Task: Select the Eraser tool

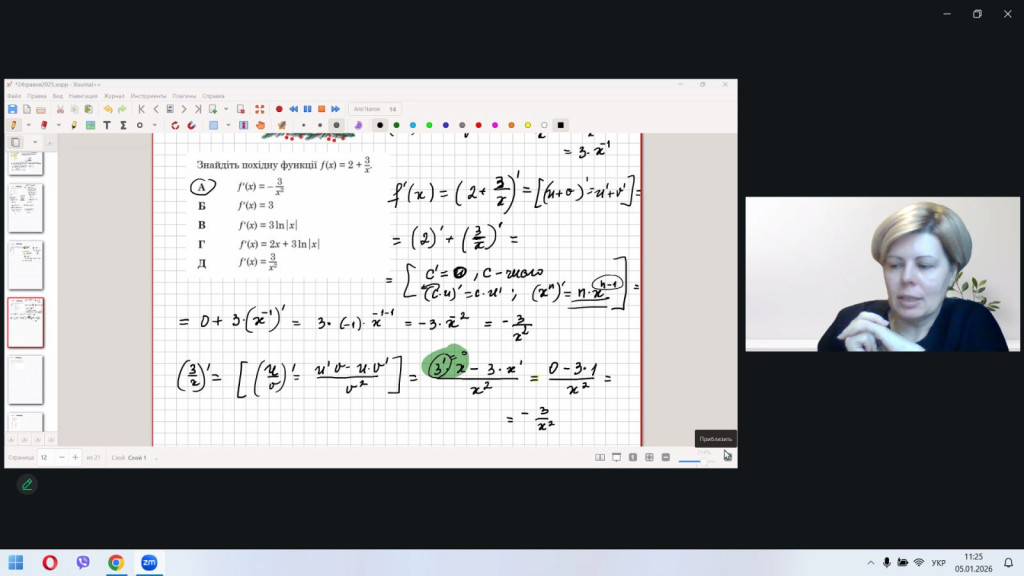Action: pyautogui.click(x=43, y=125)
